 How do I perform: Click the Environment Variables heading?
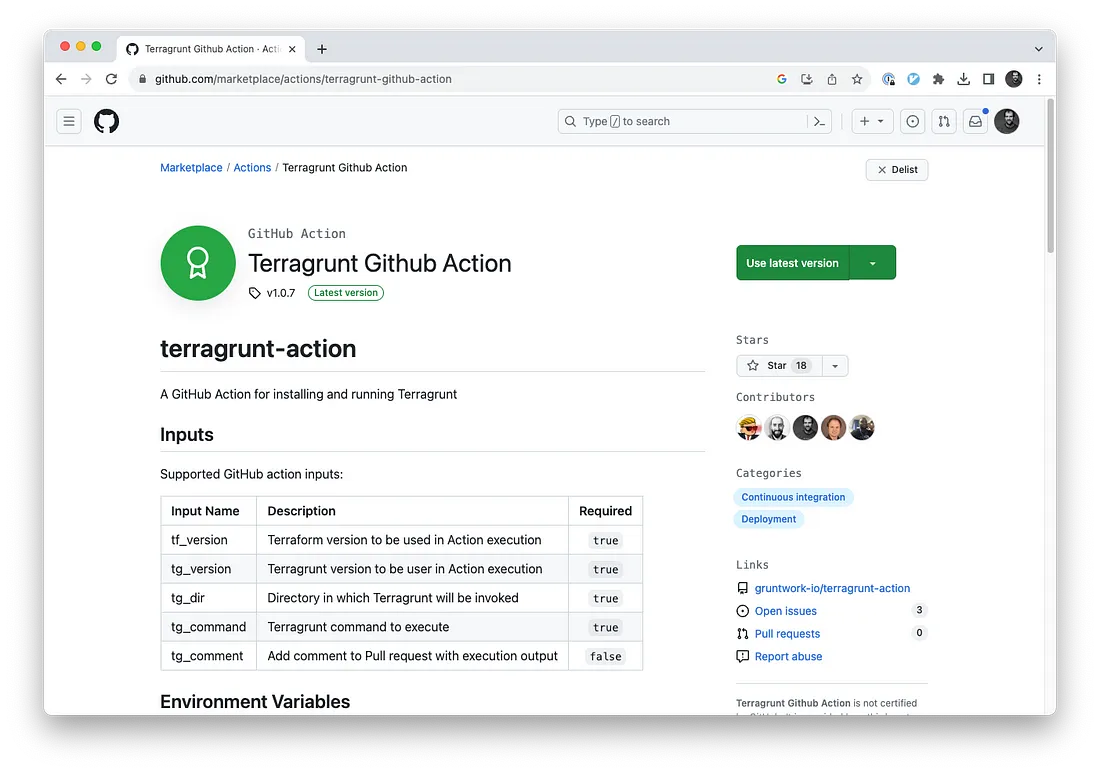[x=255, y=702]
